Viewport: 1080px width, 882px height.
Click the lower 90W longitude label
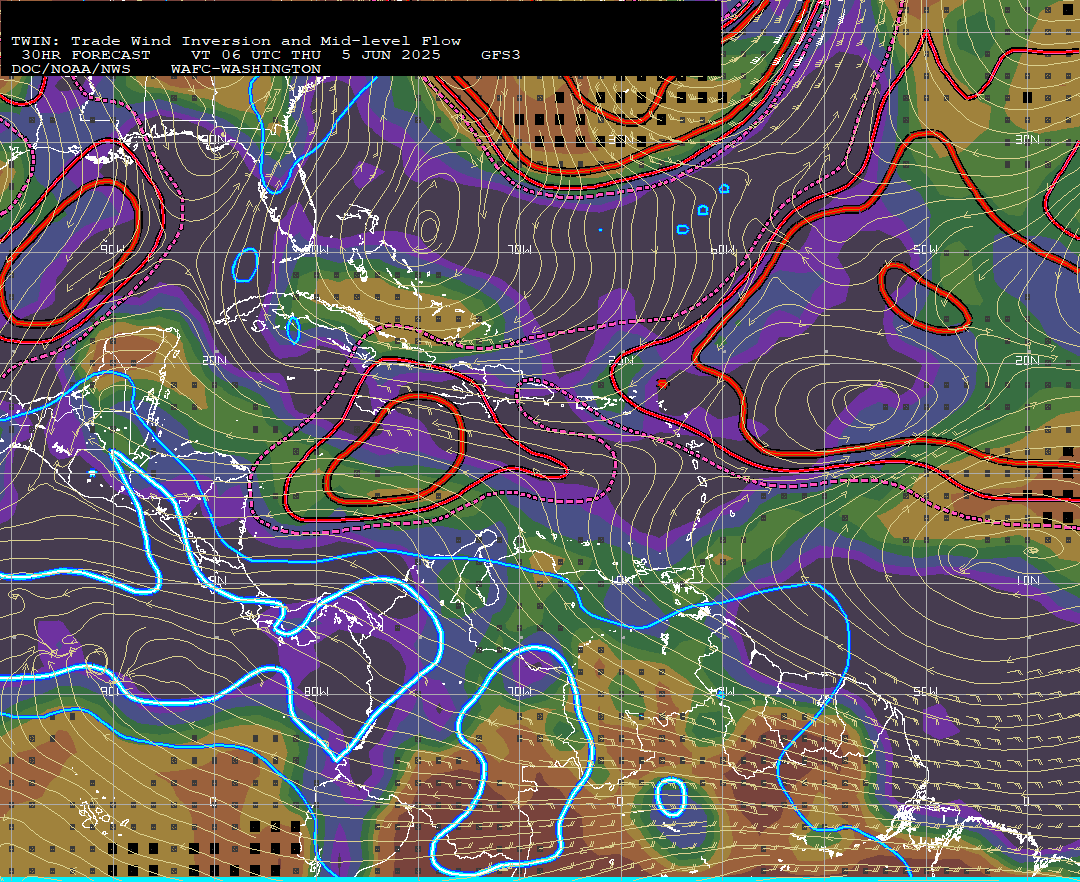113,691
